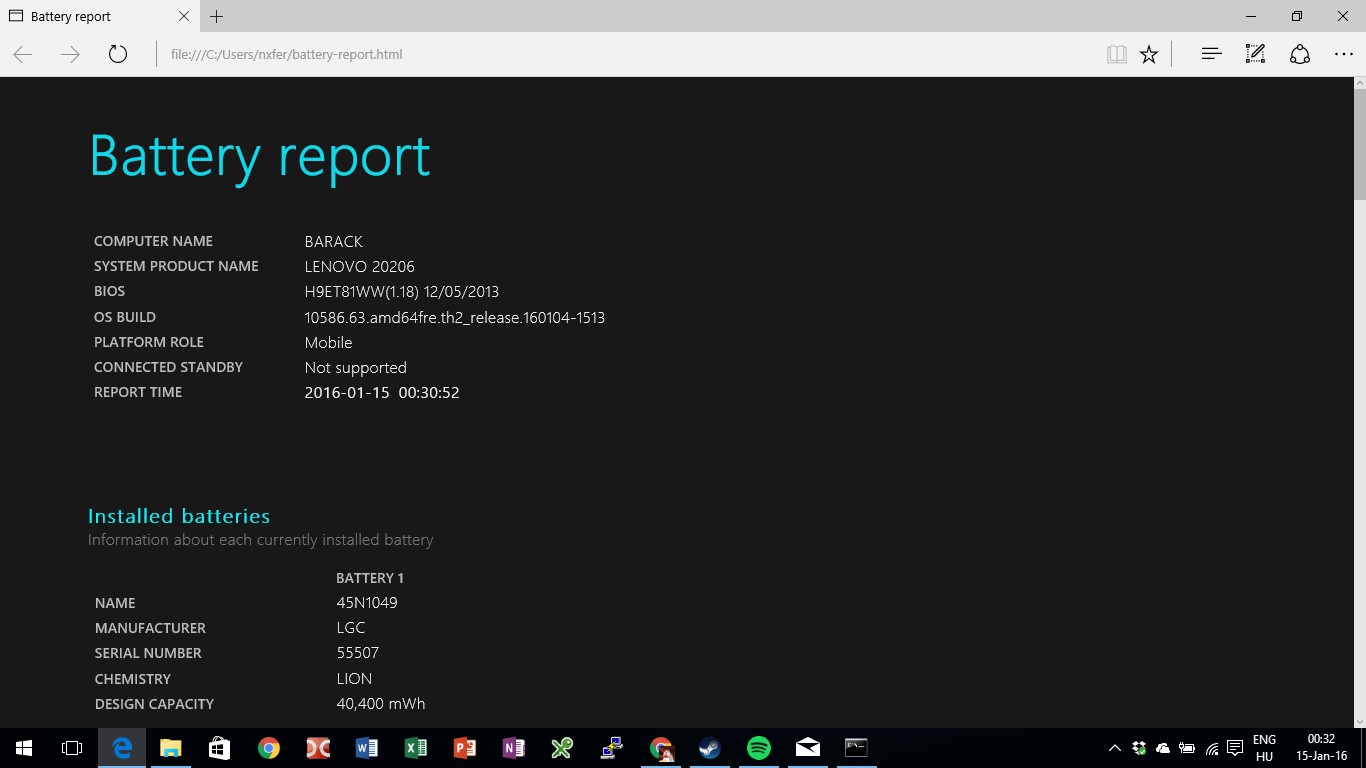This screenshot has height=768, width=1366.
Task: Make a Web Note with pen icon
Action: point(1255,54)
